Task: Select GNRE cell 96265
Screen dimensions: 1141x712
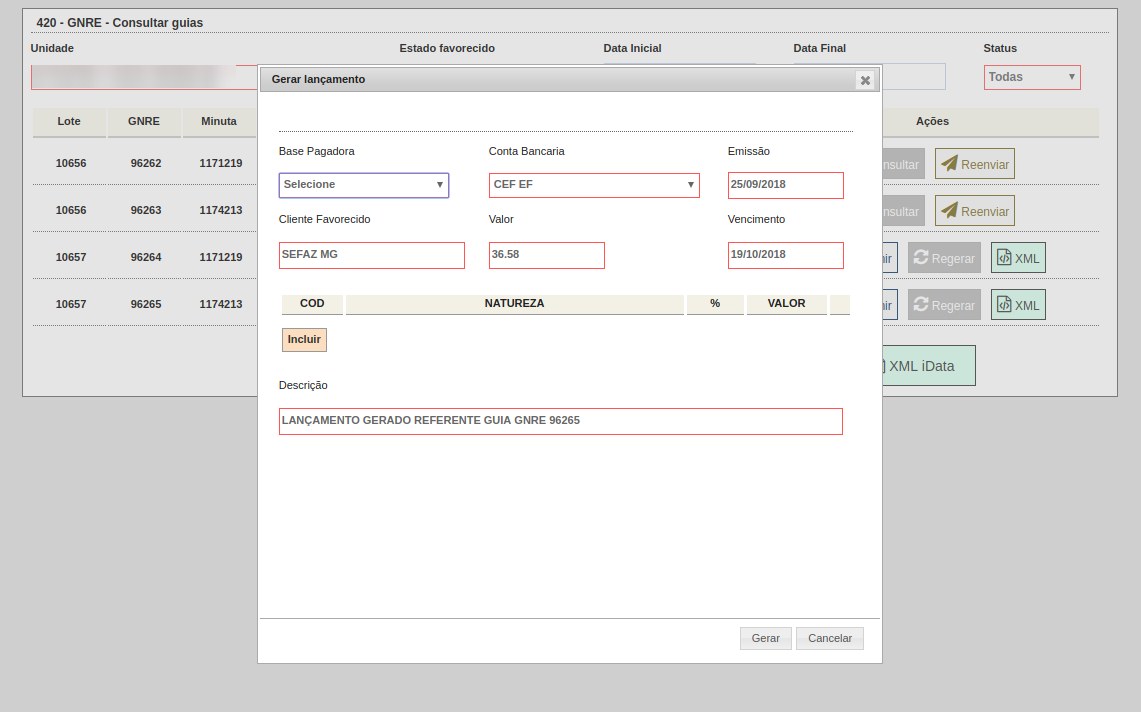Action: click(x=146, y=304)
